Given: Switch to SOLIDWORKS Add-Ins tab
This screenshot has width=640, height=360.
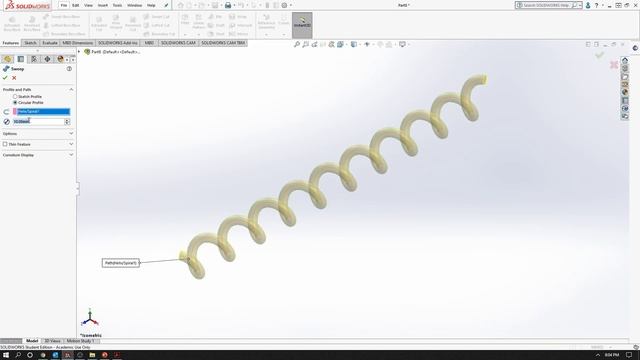Looking at the screenshot, I should 118,43.
